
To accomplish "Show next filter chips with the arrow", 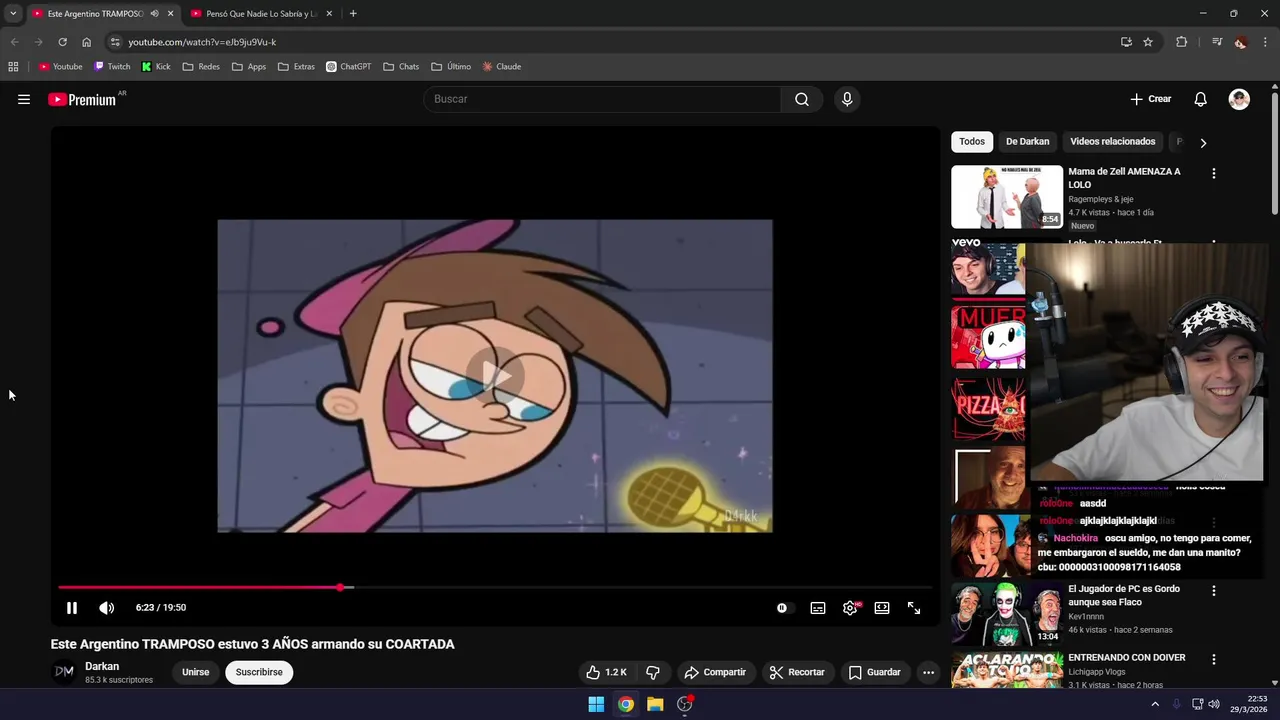I will [1203, 143].
